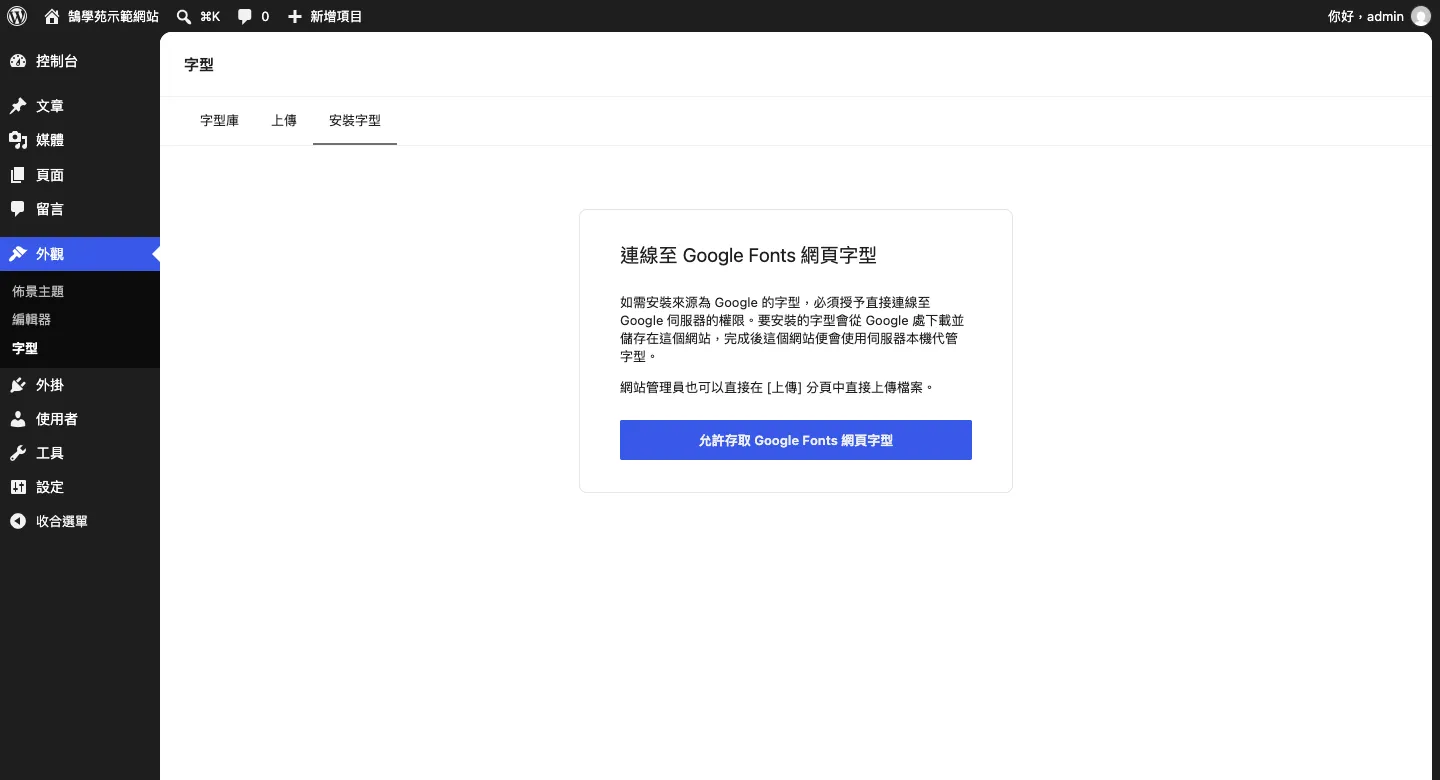Click the 工具 wrench icon
1440x780 pixels.
18,453
